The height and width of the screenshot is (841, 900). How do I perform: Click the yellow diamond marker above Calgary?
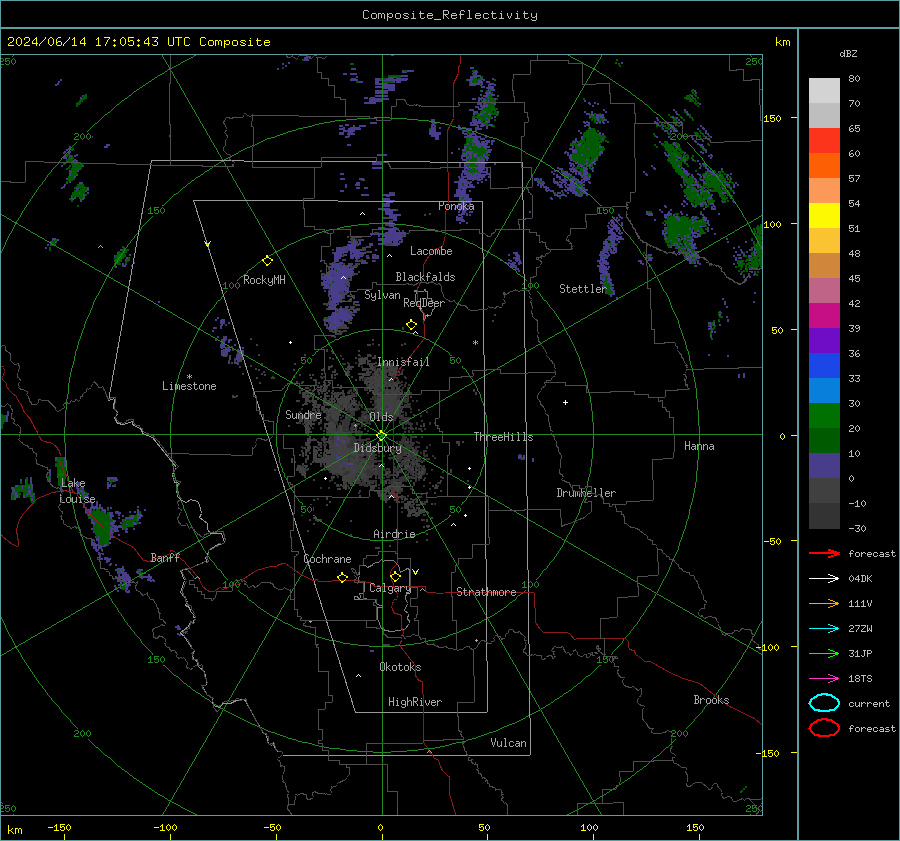click(395, 576)
